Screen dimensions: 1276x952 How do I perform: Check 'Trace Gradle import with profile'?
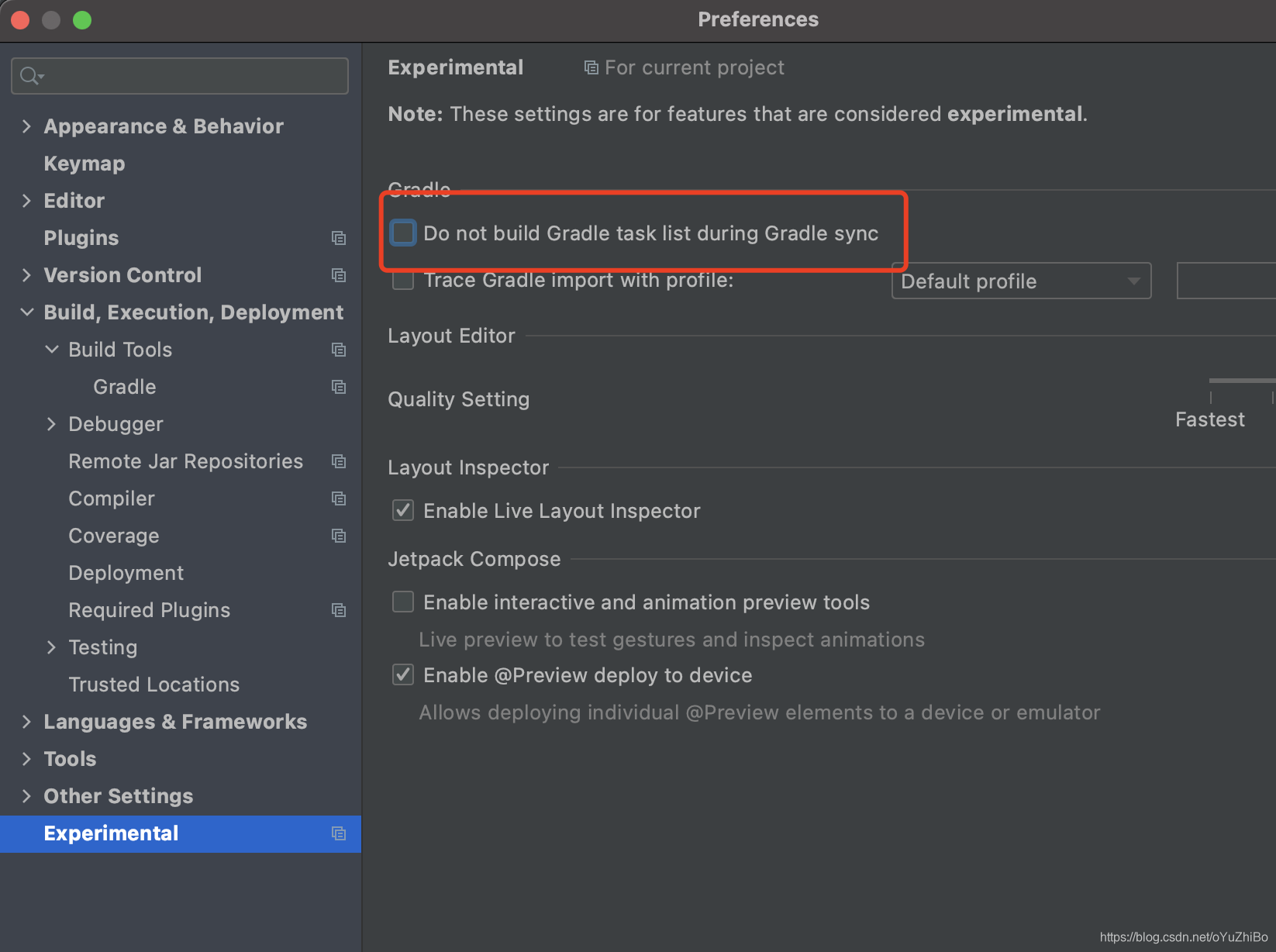point(403,281)
